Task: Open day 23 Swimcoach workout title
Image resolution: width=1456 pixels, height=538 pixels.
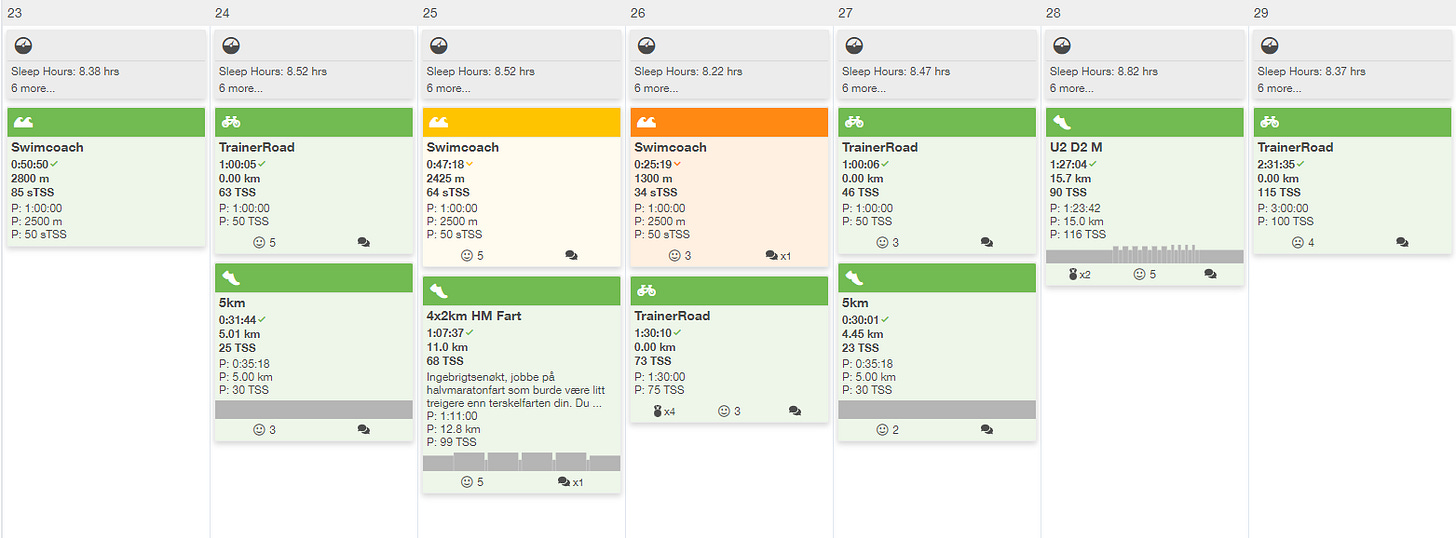Action: click(x=47, y=147)
